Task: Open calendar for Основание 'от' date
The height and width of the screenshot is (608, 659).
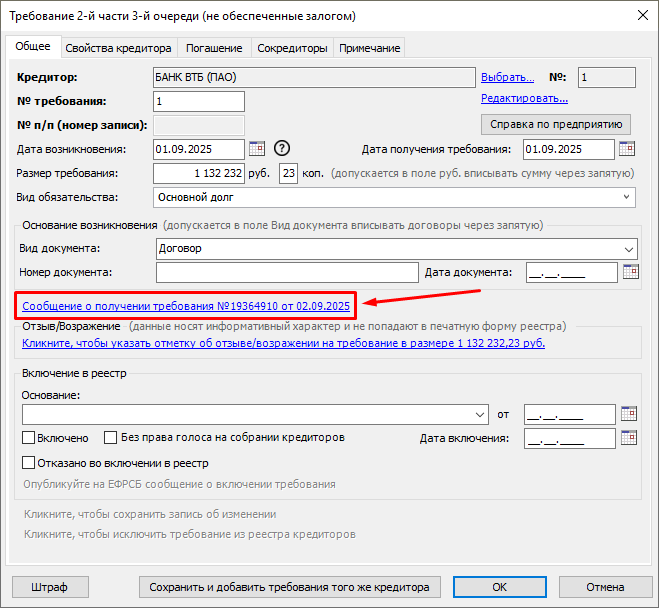Action: click(628, 413)
